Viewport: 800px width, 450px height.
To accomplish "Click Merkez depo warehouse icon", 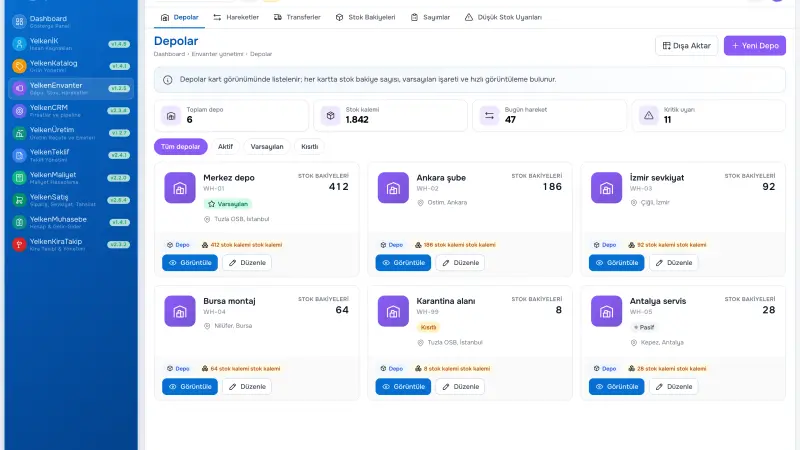I will coord(180,188).
